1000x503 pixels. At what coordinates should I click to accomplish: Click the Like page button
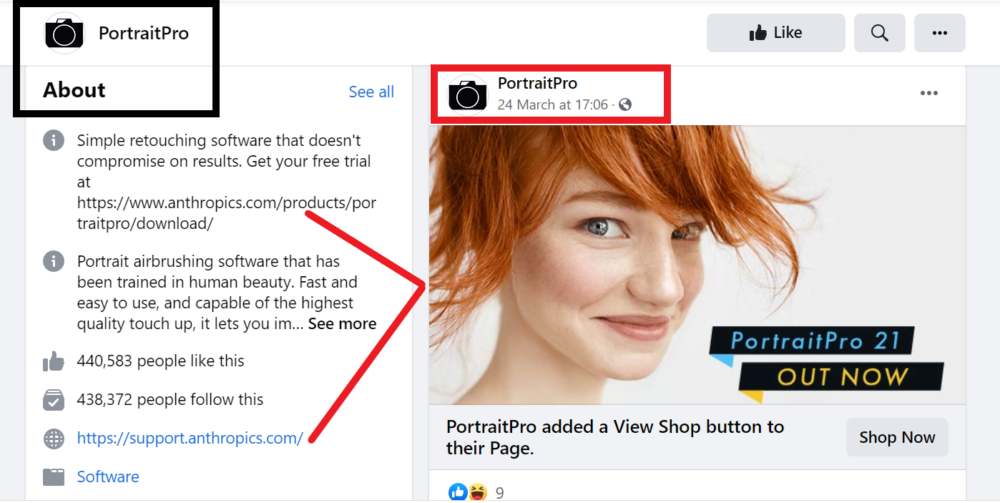pyautogui.click(x=776, y=33)
